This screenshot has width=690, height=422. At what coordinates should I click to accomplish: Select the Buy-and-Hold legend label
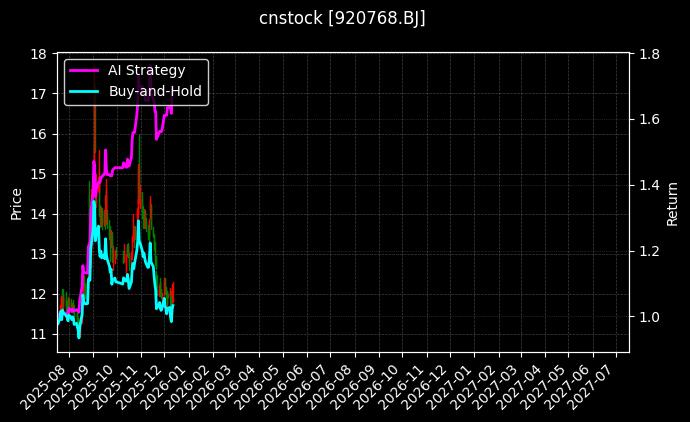pyautogui.click(x=155, y=91)
